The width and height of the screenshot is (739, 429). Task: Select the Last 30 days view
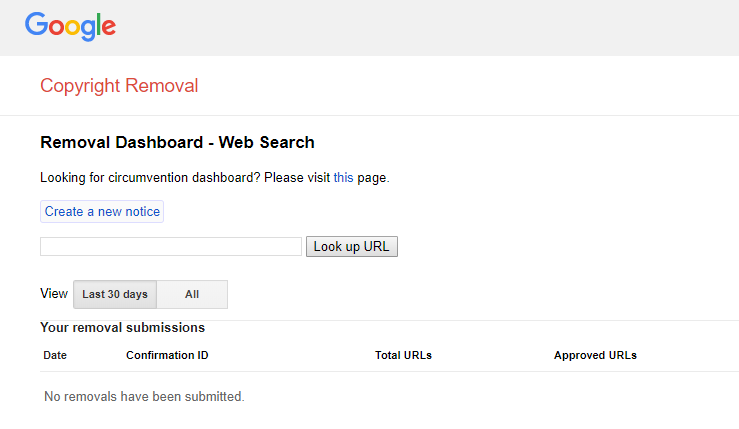click(115, 294)
